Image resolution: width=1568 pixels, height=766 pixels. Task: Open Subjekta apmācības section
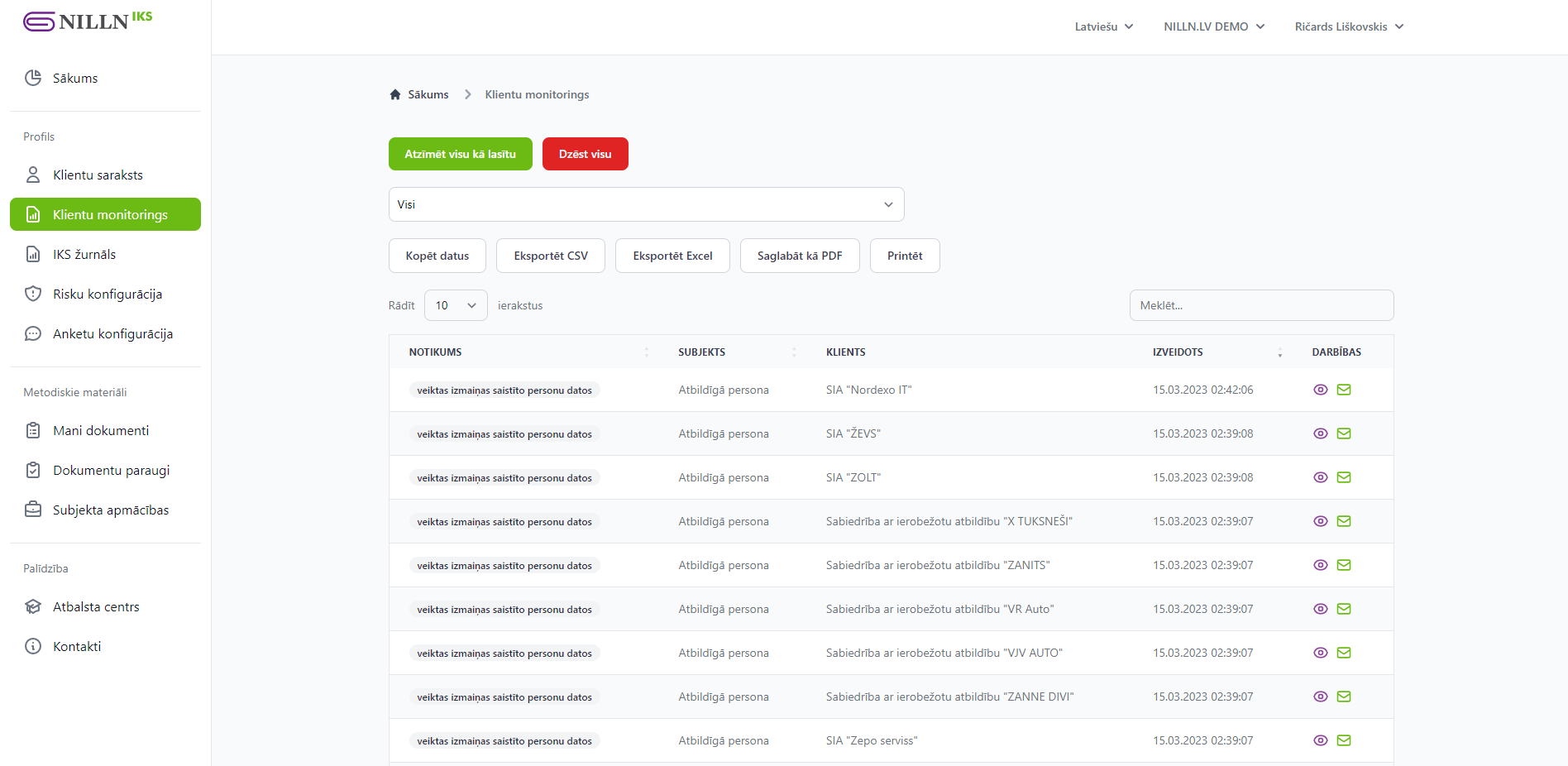coord(105,510)
